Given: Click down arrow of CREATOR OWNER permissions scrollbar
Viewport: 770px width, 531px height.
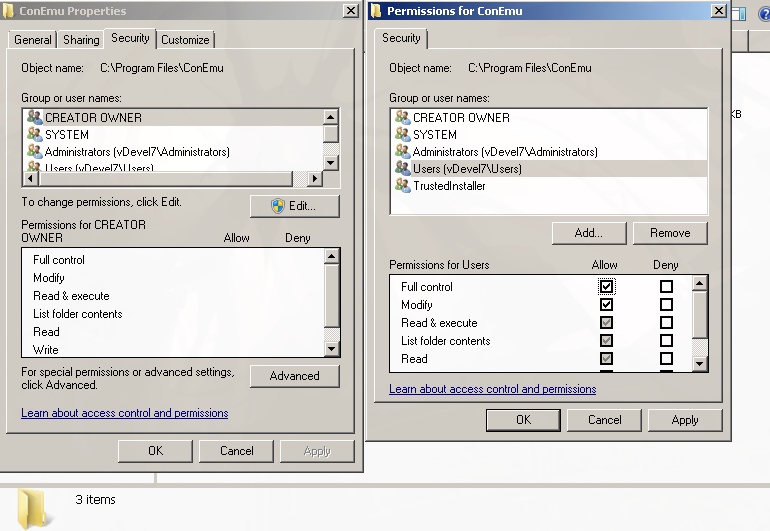Looking at the screenshot, I should pyautogui.click(x=332, y=349).
